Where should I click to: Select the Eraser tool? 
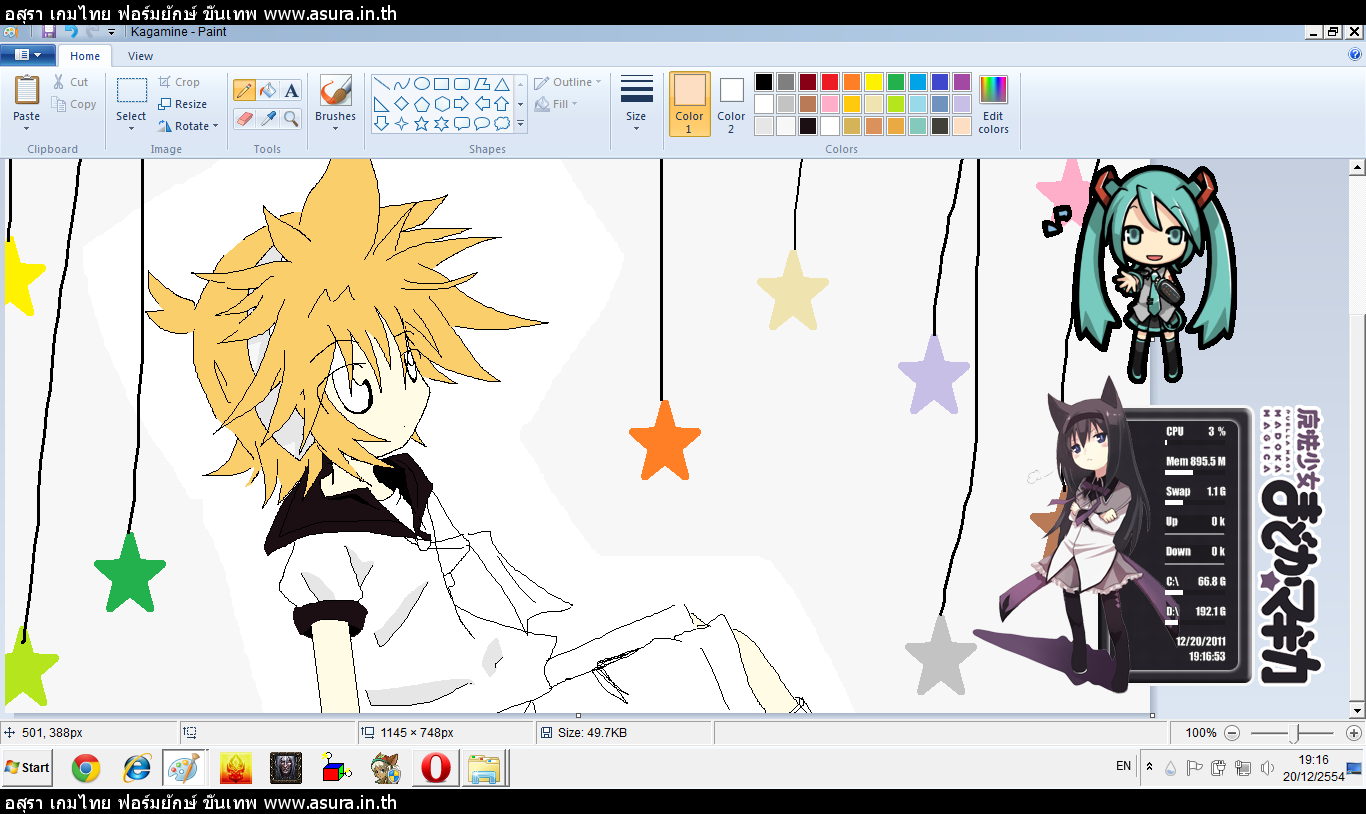pyautogui.click(x=244, y=118)
